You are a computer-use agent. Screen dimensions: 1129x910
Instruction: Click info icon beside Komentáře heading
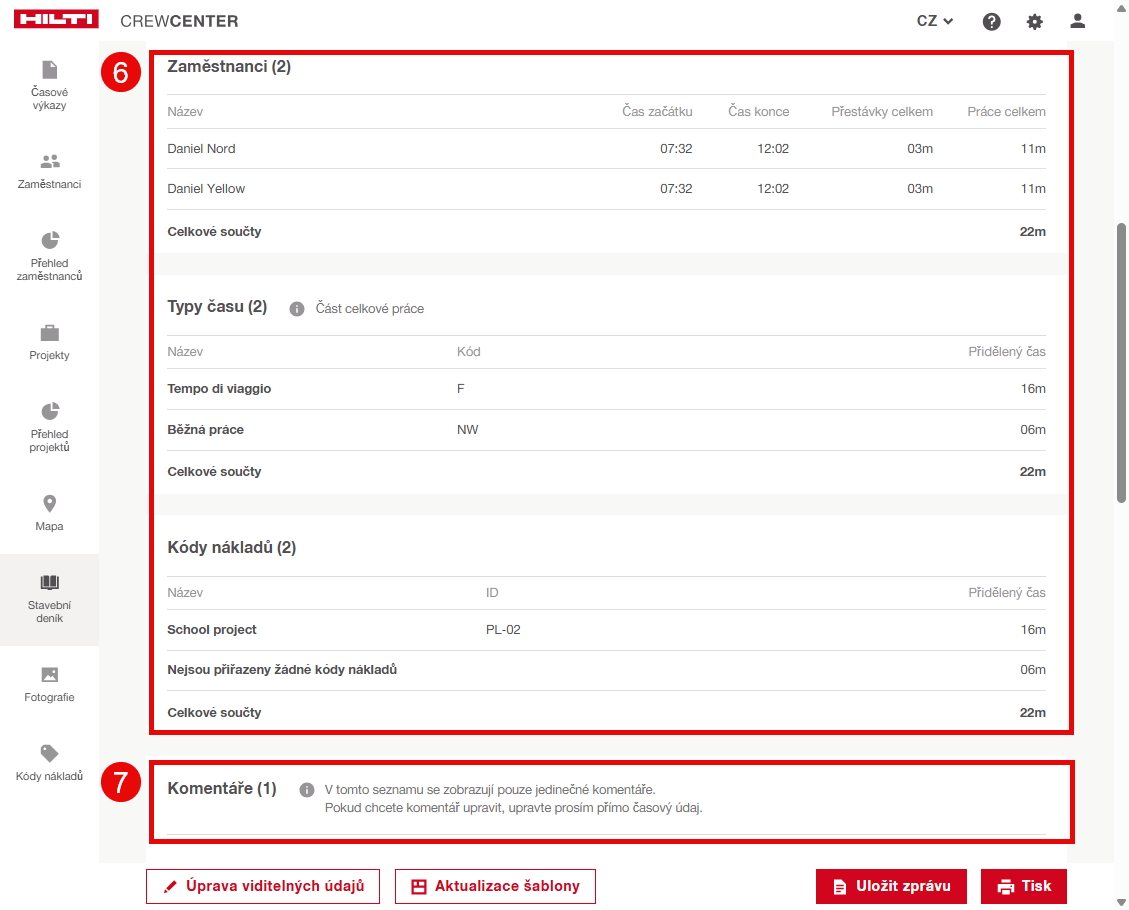click(307, 790)
